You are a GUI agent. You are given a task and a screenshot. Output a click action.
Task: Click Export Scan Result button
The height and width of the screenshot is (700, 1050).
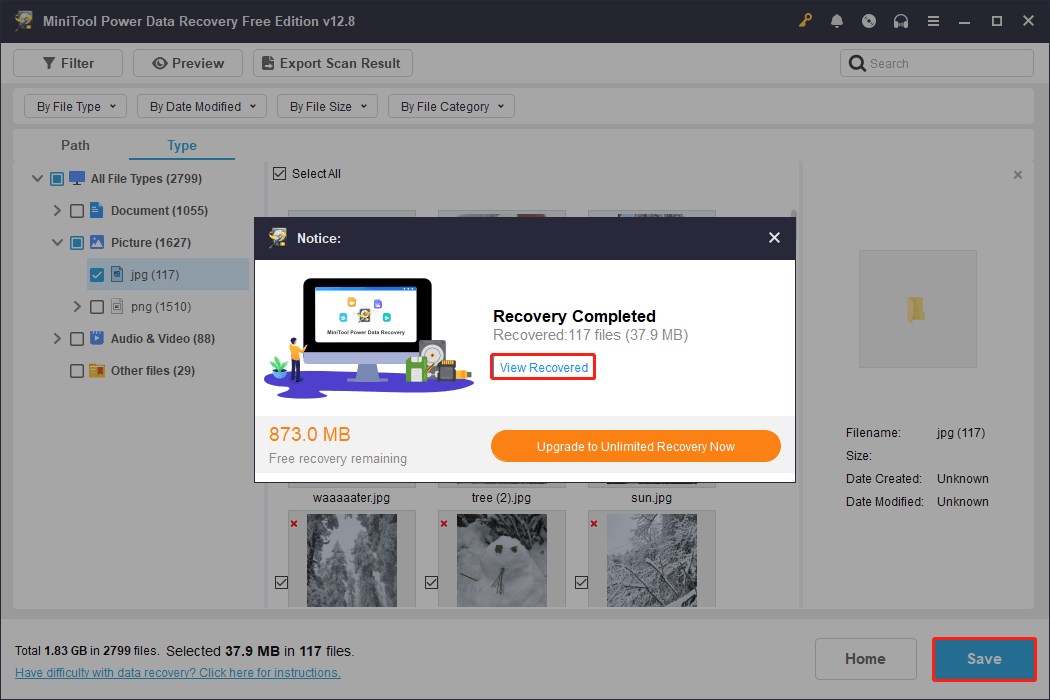coord(333,63)
